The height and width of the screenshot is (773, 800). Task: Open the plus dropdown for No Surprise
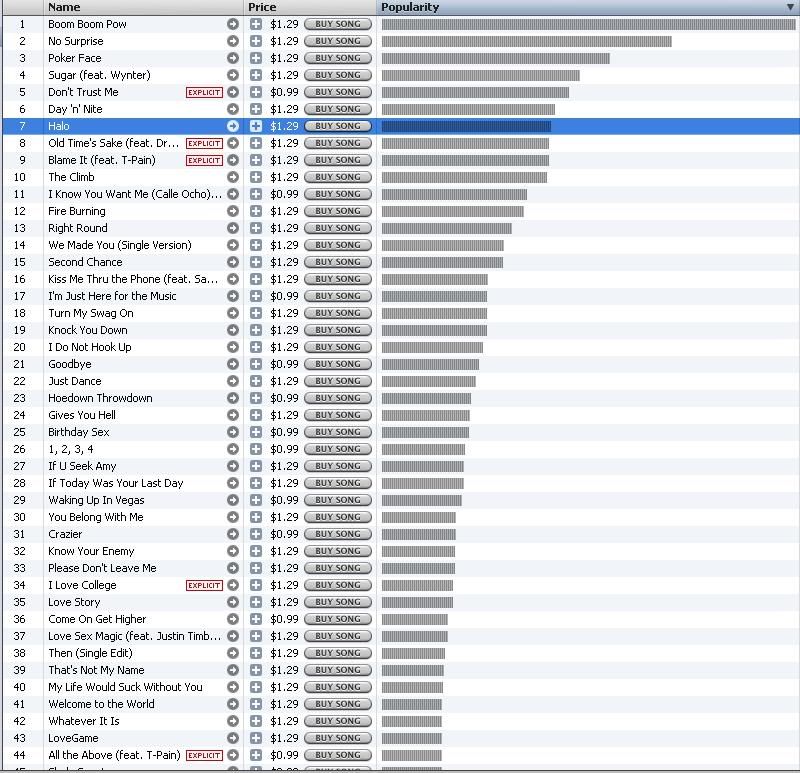256,41
